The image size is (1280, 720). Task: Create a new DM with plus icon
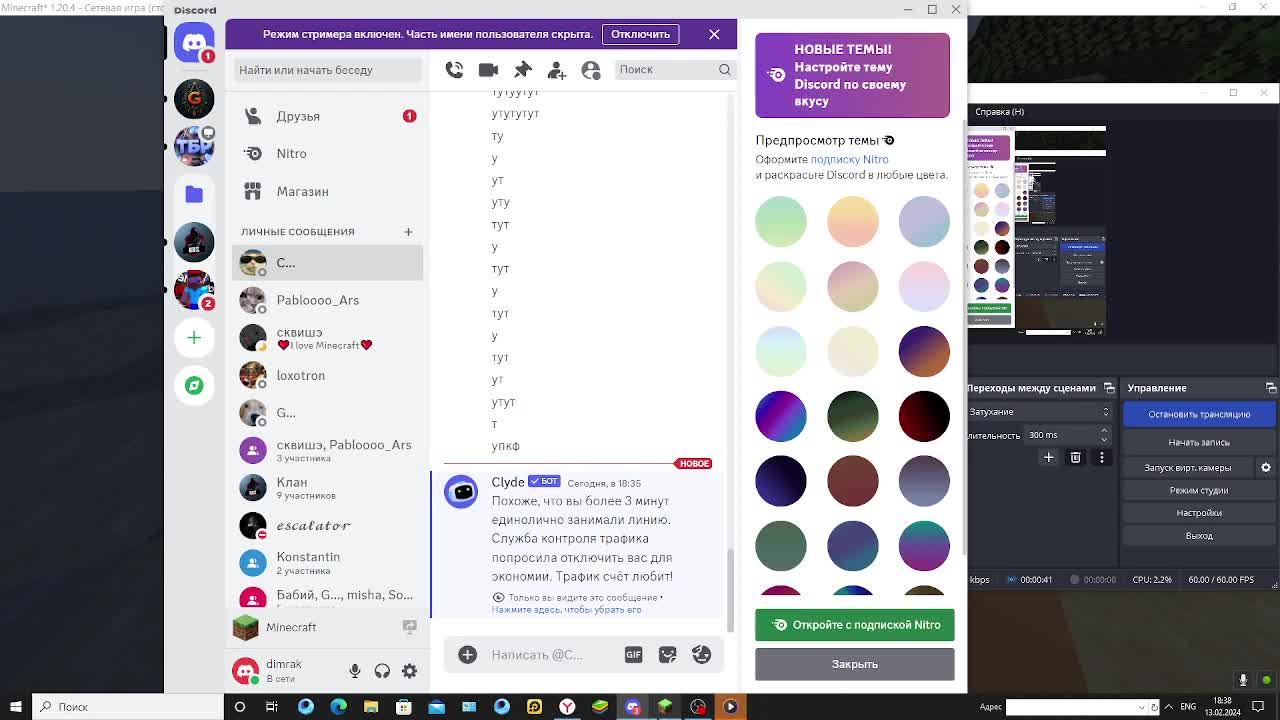(408, 232)
